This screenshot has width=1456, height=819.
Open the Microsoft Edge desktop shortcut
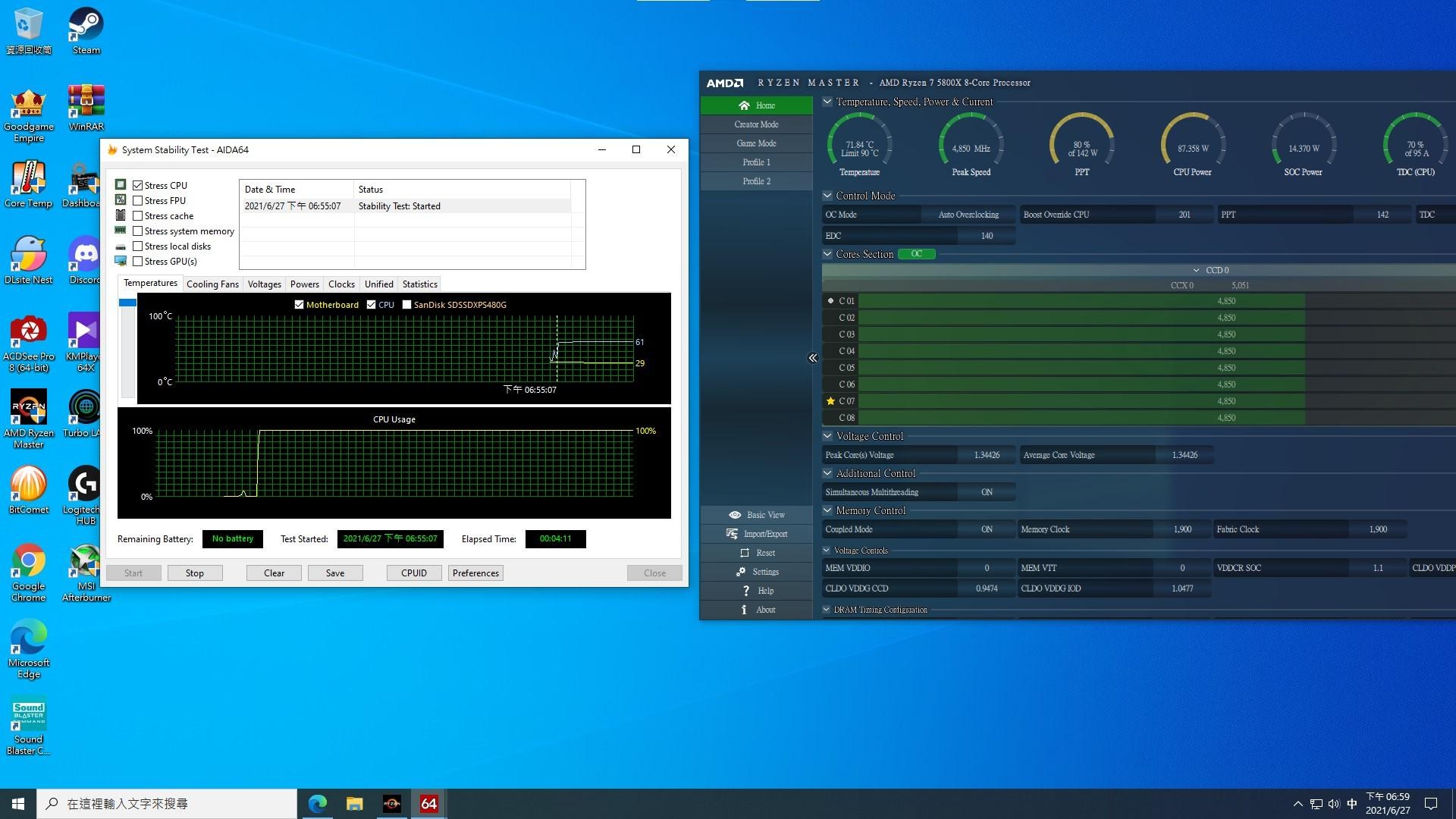(x=28, y=649)
